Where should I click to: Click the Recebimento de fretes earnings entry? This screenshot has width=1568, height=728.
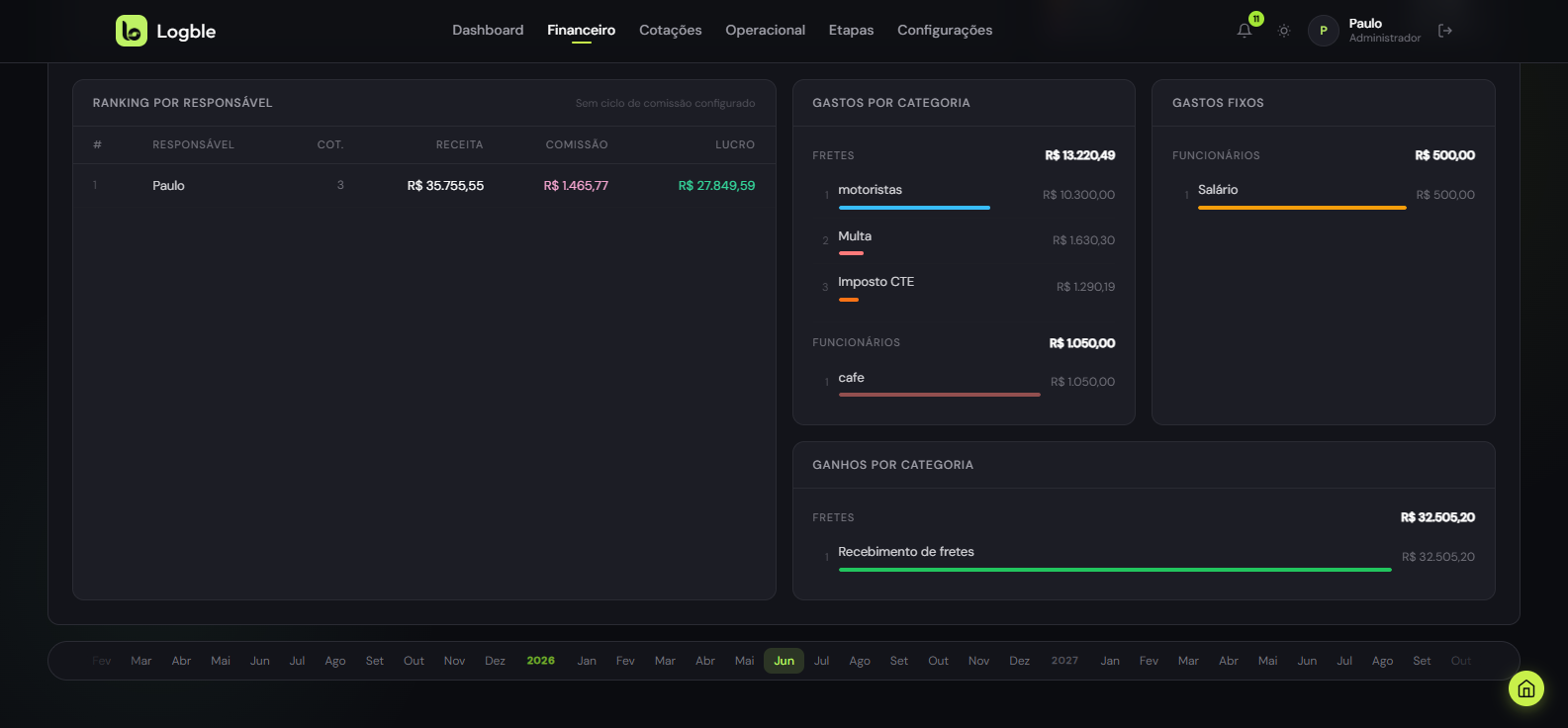[1144, 557]
